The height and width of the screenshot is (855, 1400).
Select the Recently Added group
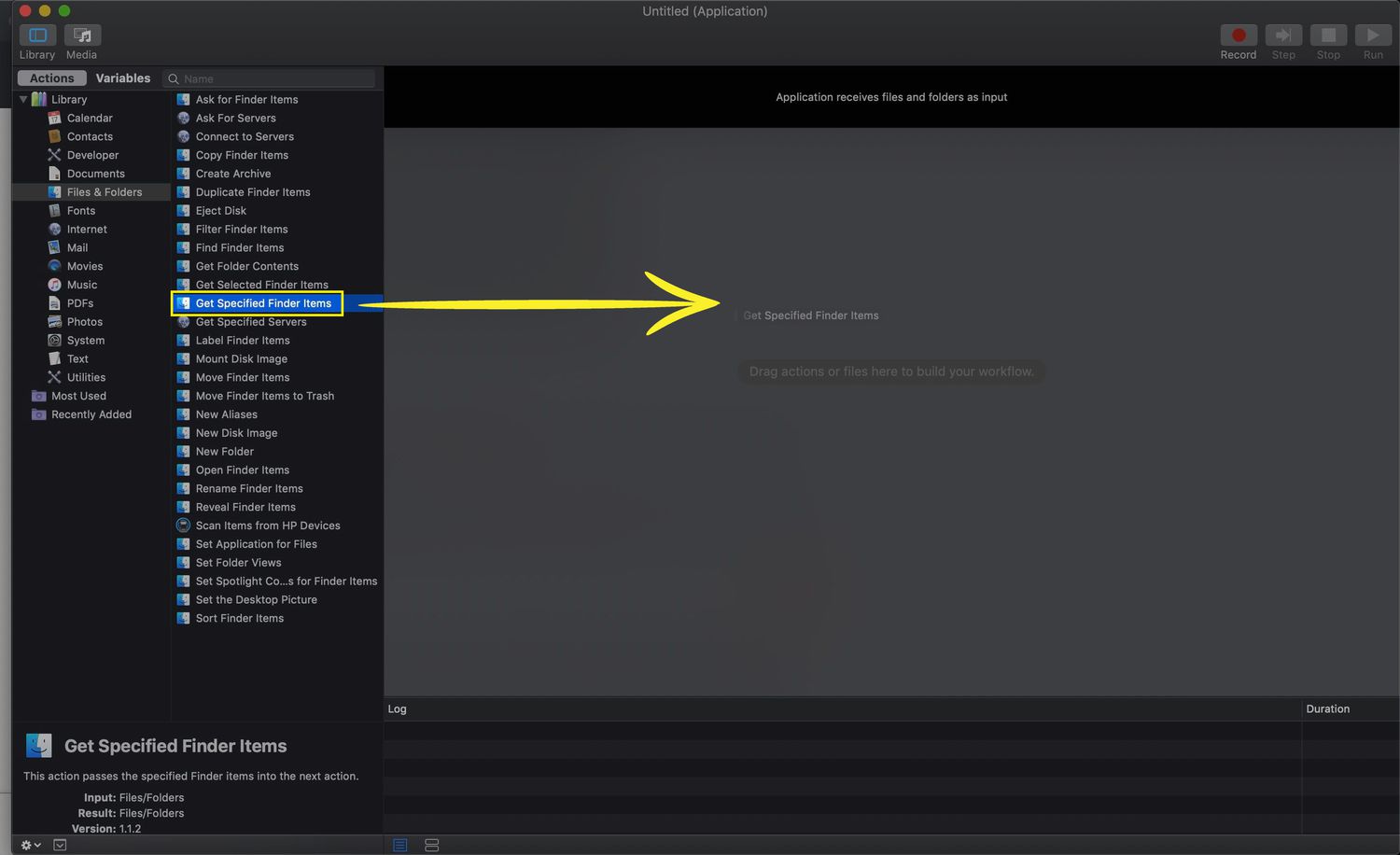tap(91, 414)
